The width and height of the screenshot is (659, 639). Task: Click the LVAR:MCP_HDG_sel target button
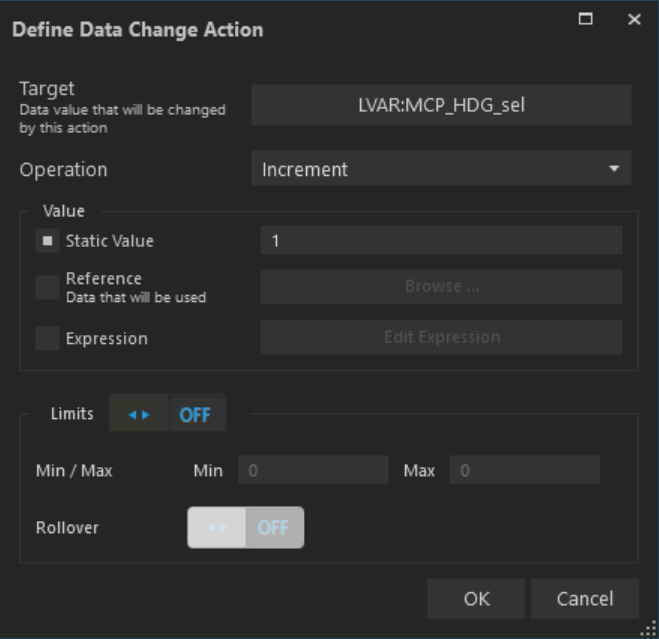tap(441, 105)
